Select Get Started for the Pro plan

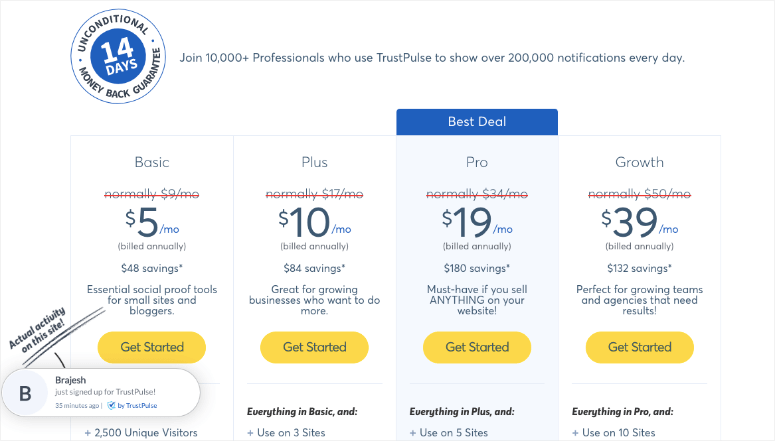(x=477, y=347)
